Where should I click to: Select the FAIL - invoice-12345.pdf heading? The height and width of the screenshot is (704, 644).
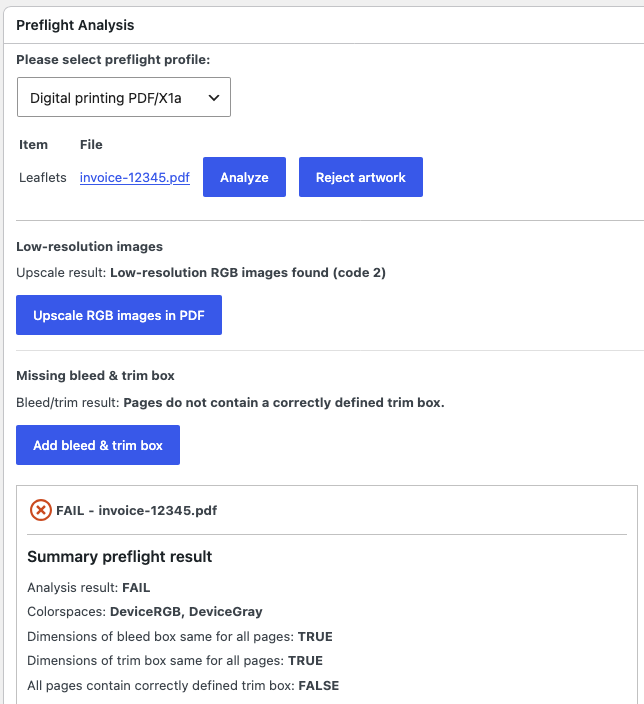pos(137,510)
